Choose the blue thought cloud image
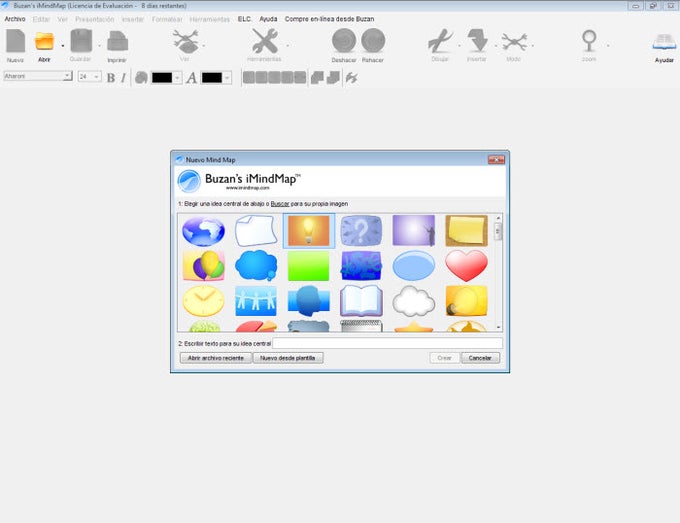680x523 pixels. (256, 265)
